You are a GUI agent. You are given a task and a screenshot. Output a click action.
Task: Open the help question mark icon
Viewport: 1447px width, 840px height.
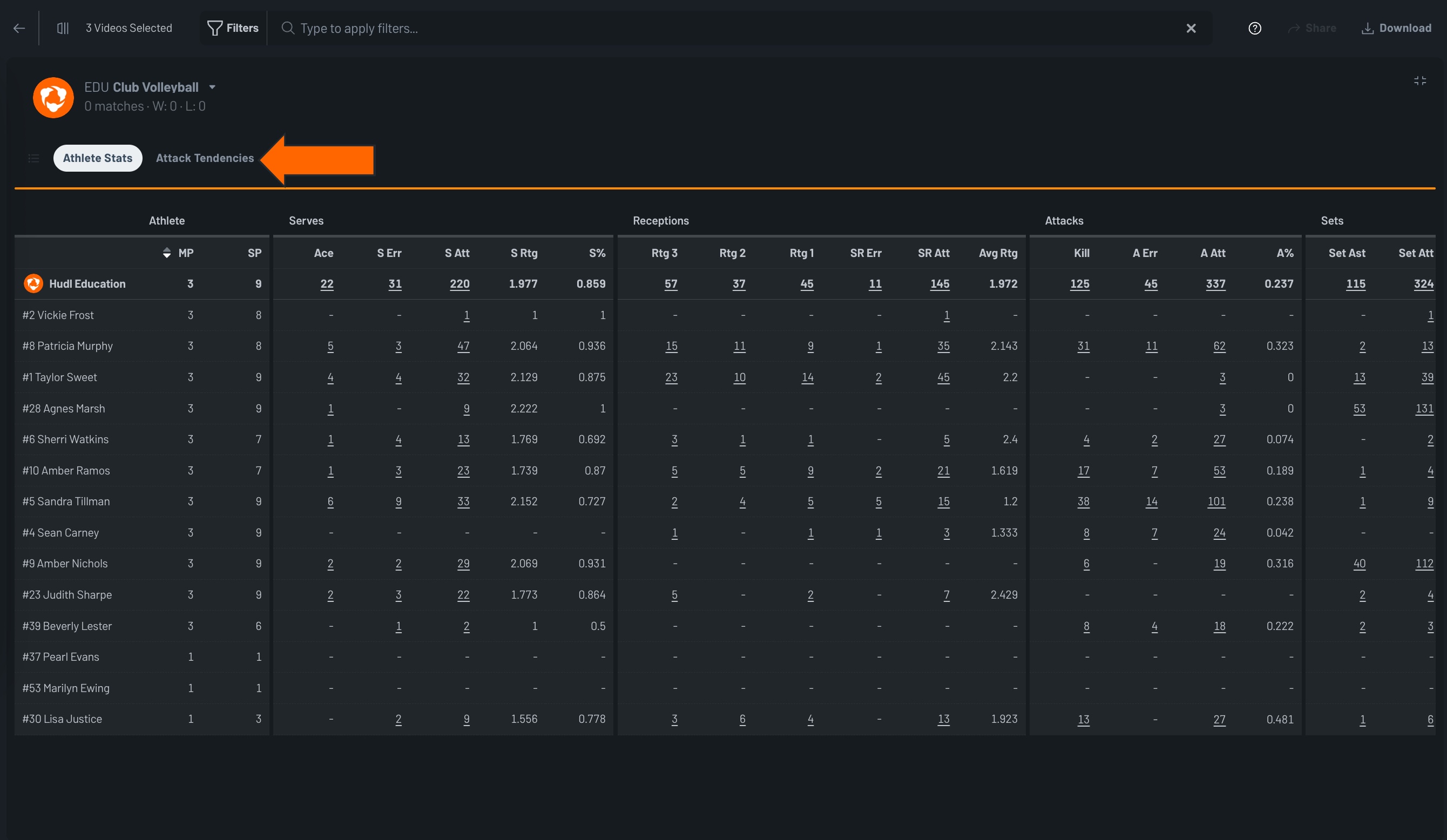[x=1255, y=28]
